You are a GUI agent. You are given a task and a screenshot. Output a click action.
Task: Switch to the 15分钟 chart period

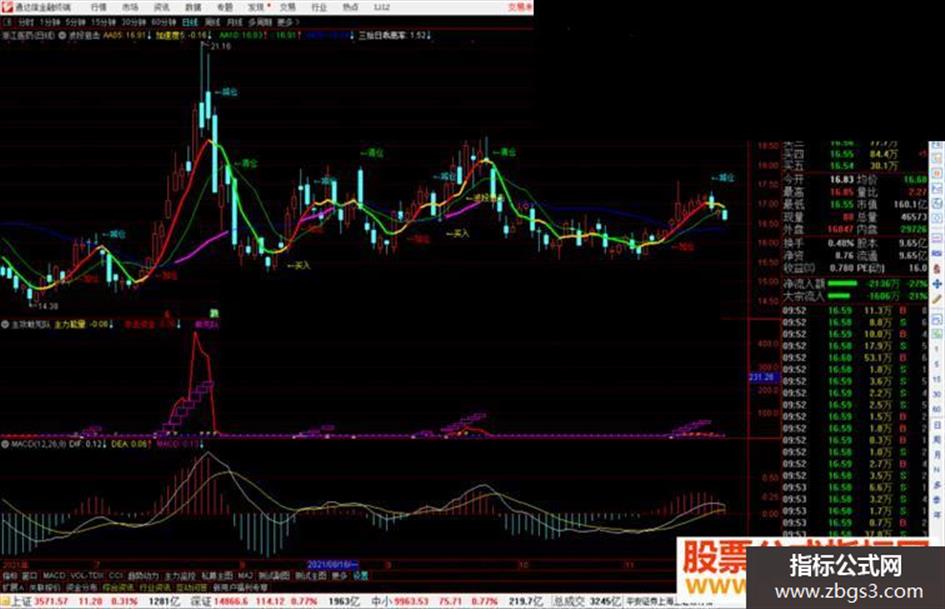[103, 22]
